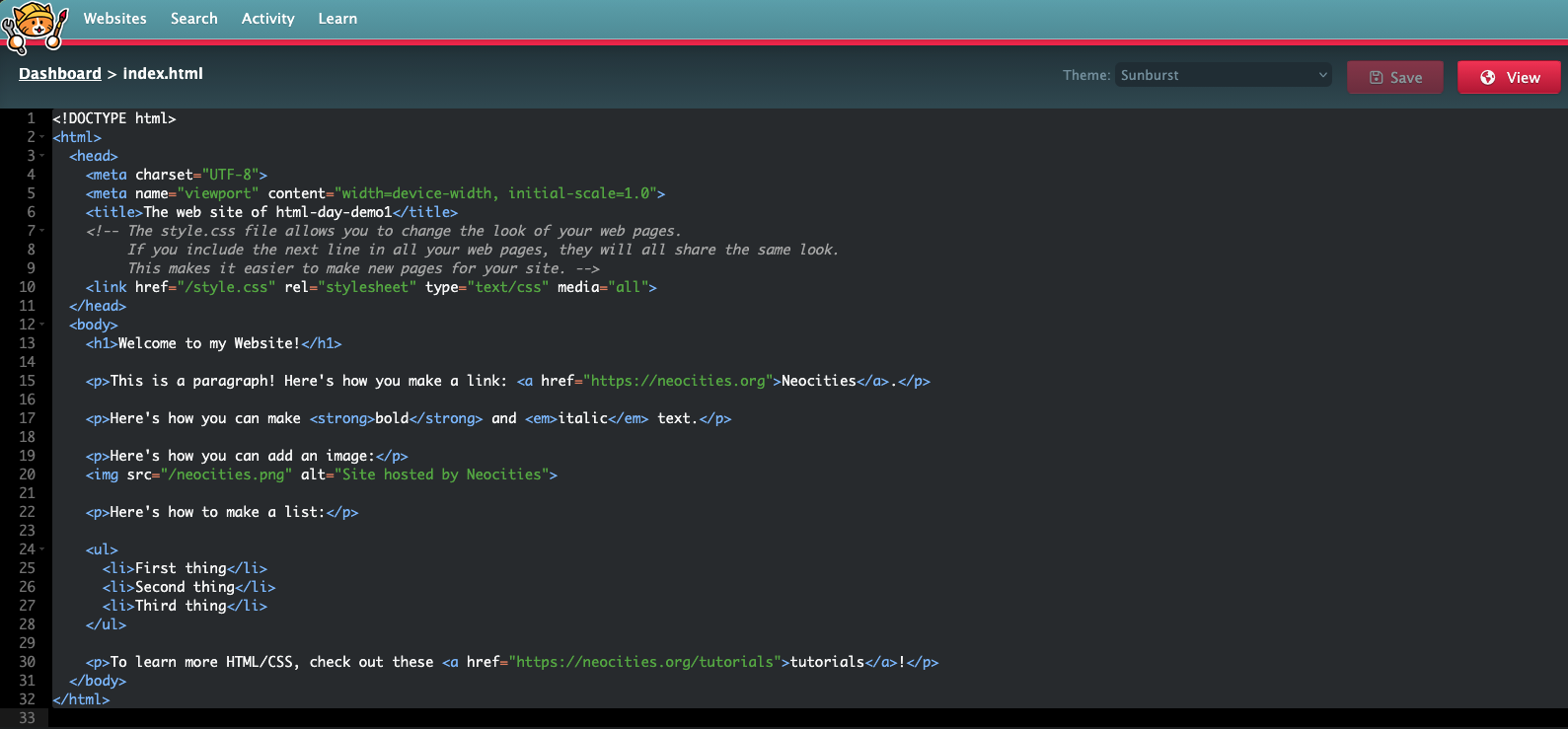Screen dimensions: 1568x729
Task: Click line number 18 in the gutter
Action: point(27,437)
